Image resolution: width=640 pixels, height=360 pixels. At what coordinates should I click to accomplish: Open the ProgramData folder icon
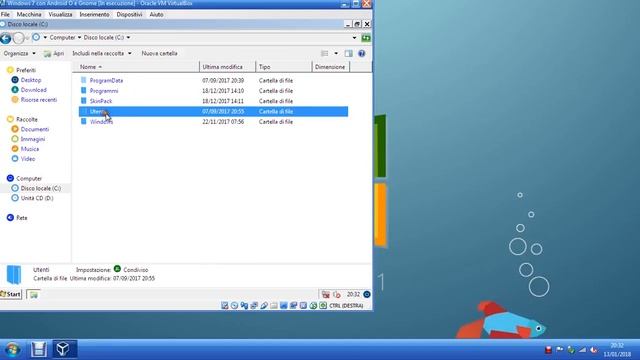pos(84,80)
